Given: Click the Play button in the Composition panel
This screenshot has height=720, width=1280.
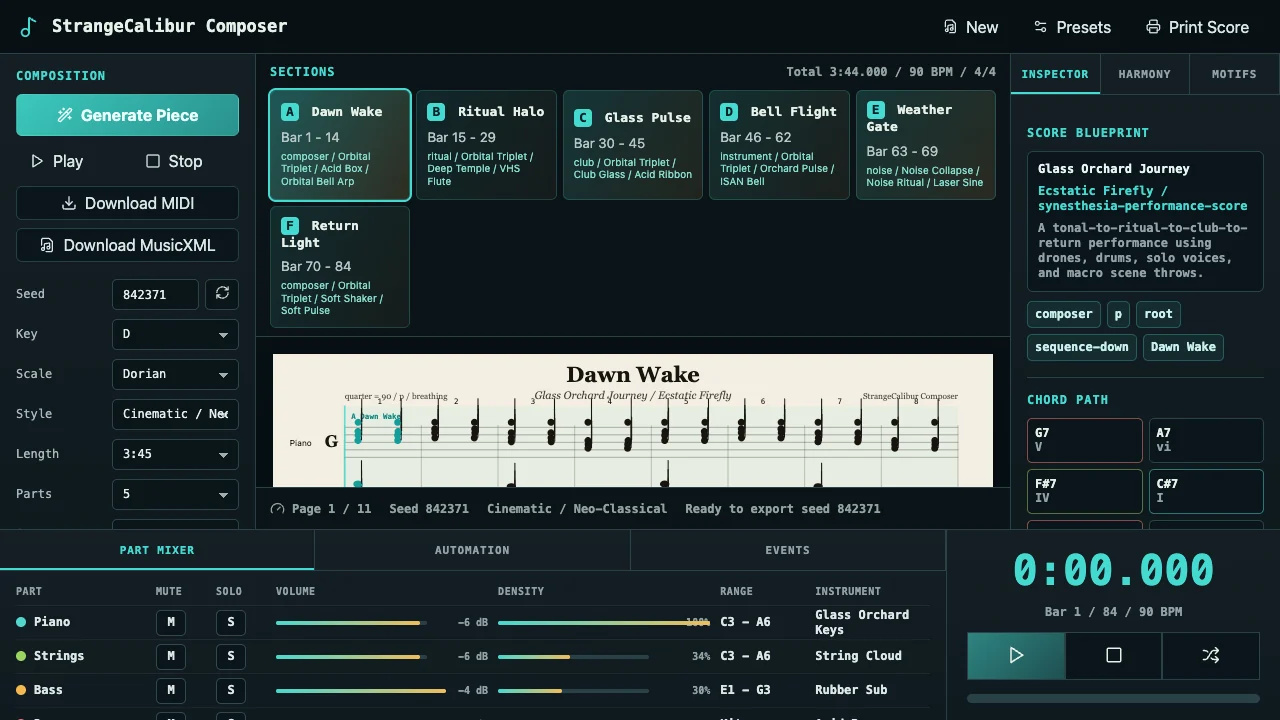Looking at the screenshot, I should click(57, 161).
